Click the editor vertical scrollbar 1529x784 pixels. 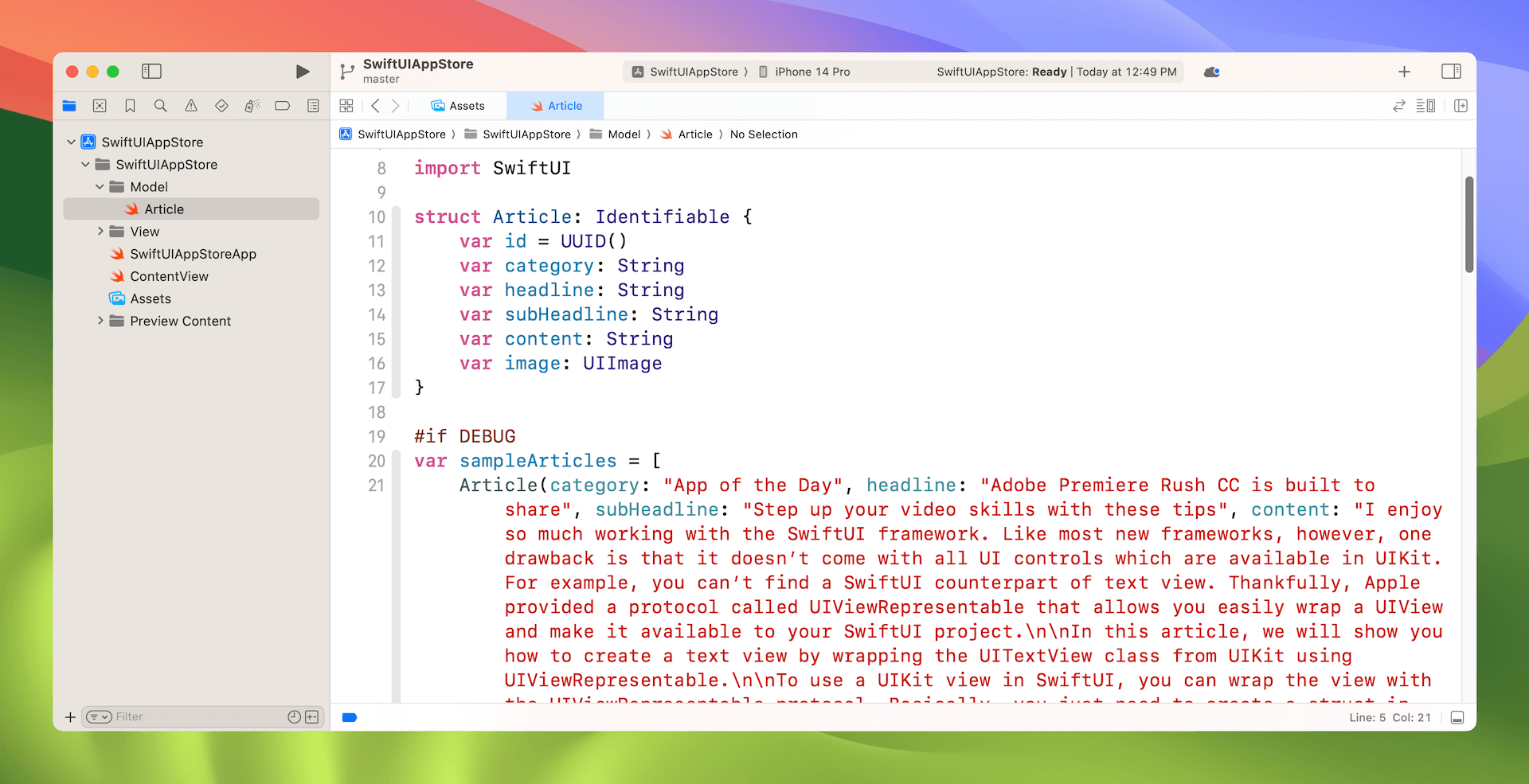(1469, 224)
